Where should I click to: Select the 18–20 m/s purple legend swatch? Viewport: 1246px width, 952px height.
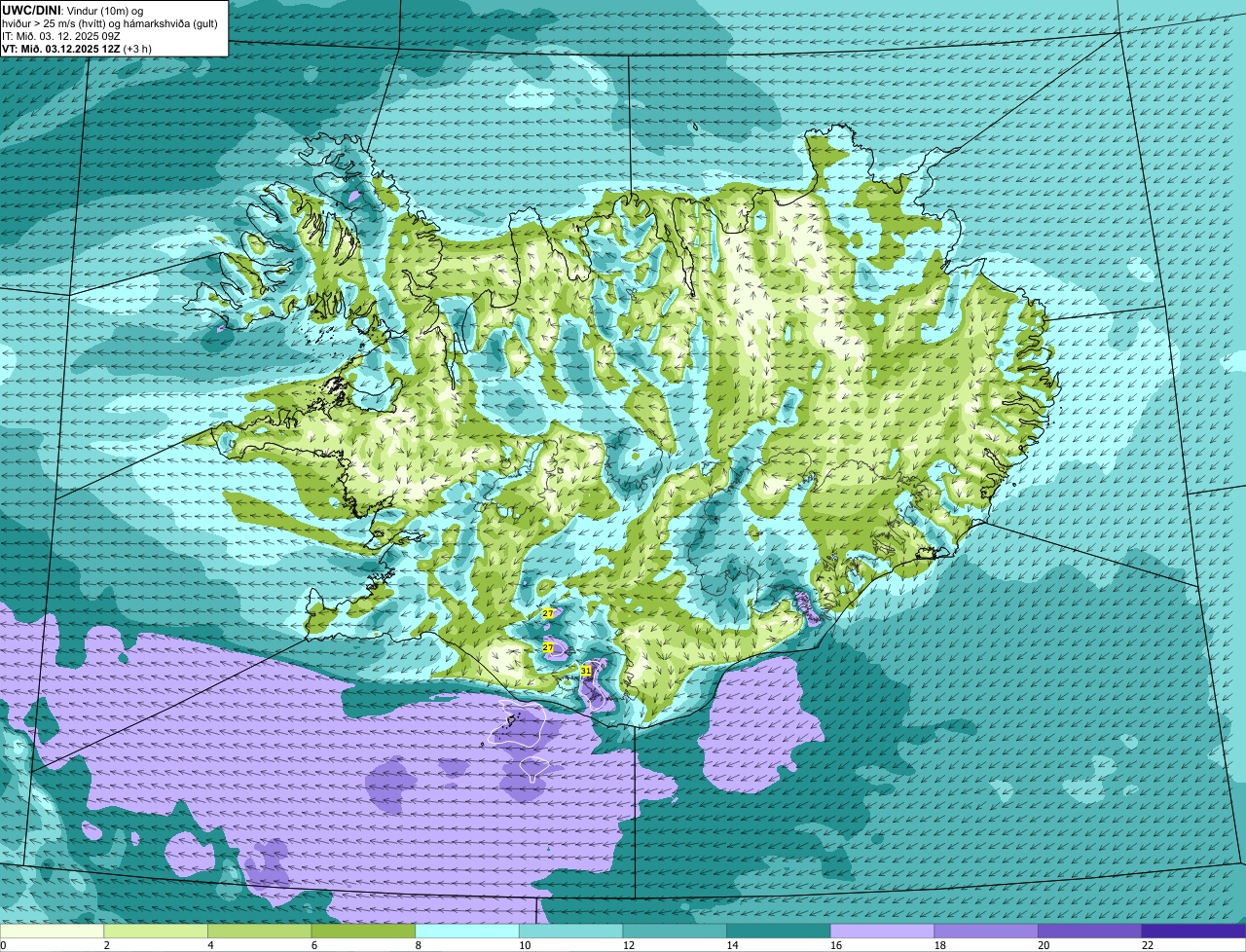point(986,931)
